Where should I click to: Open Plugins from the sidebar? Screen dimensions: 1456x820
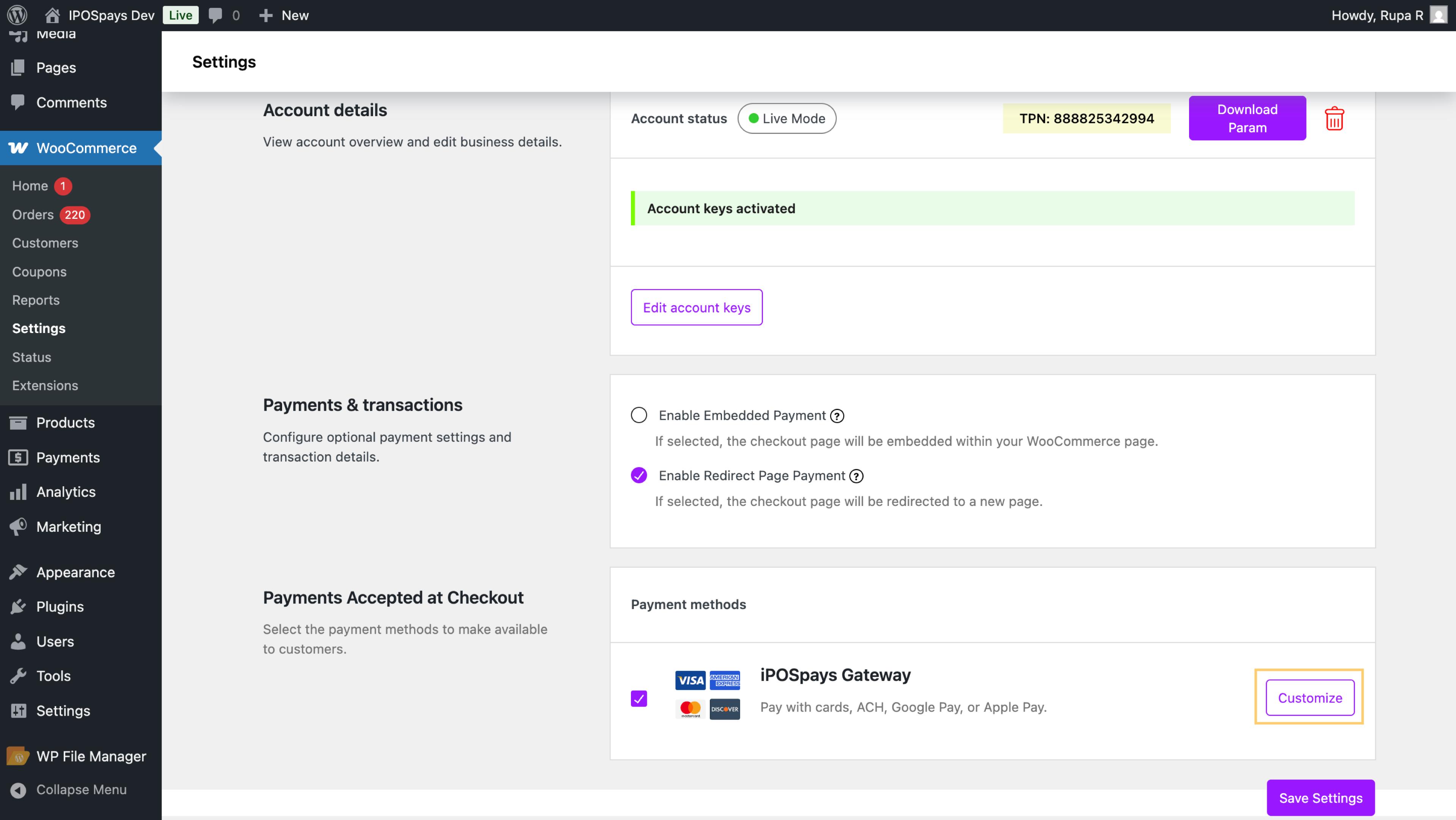[60, 607]
